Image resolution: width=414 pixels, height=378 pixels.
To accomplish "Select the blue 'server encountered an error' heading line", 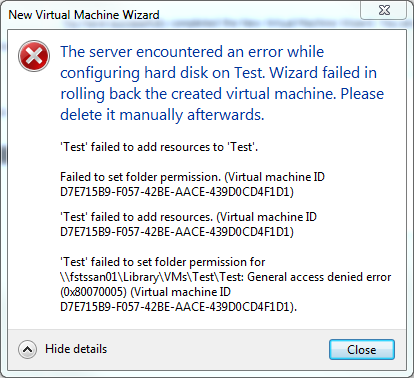I will point(192,52).
